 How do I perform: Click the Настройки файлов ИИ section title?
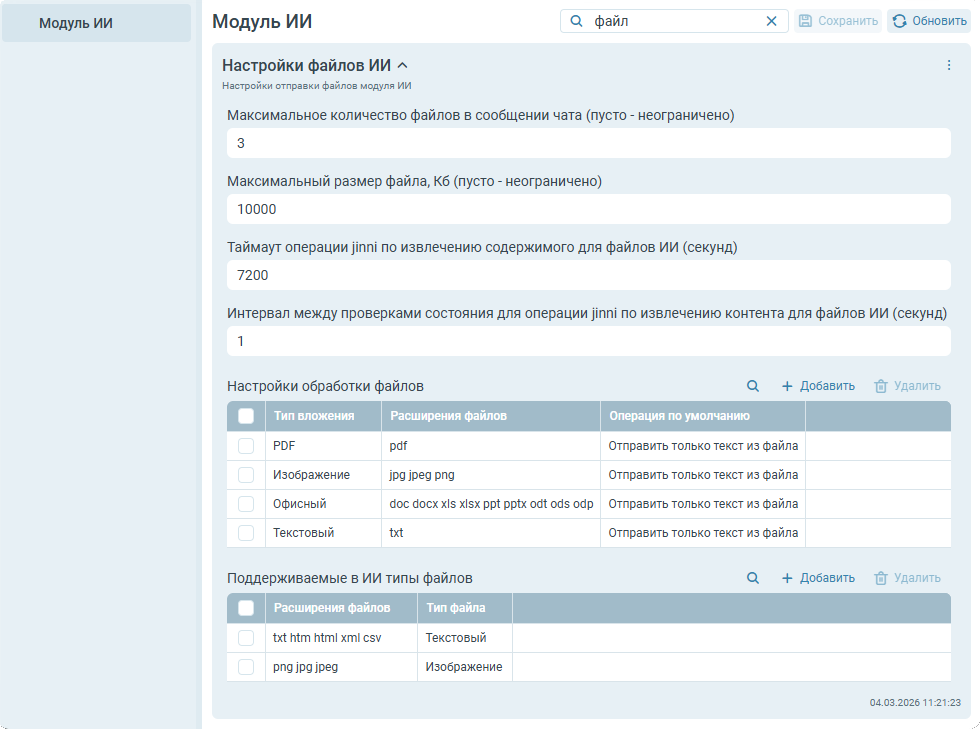(306, 65)
